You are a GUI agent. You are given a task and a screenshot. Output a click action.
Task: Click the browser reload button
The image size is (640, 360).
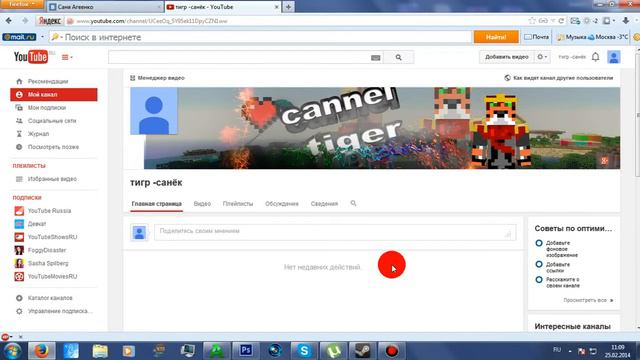561,21
